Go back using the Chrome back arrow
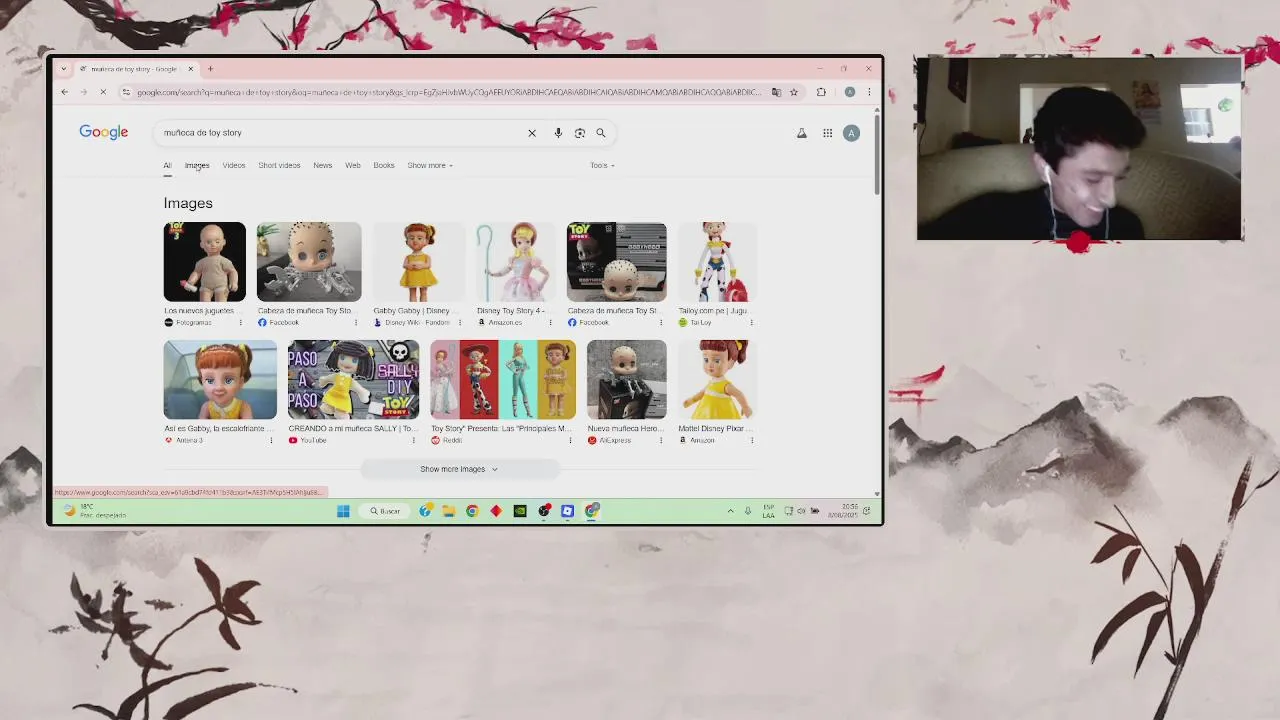Image resolution: width=1280 pixels, height=720 pixels. (x=64, y=92)
